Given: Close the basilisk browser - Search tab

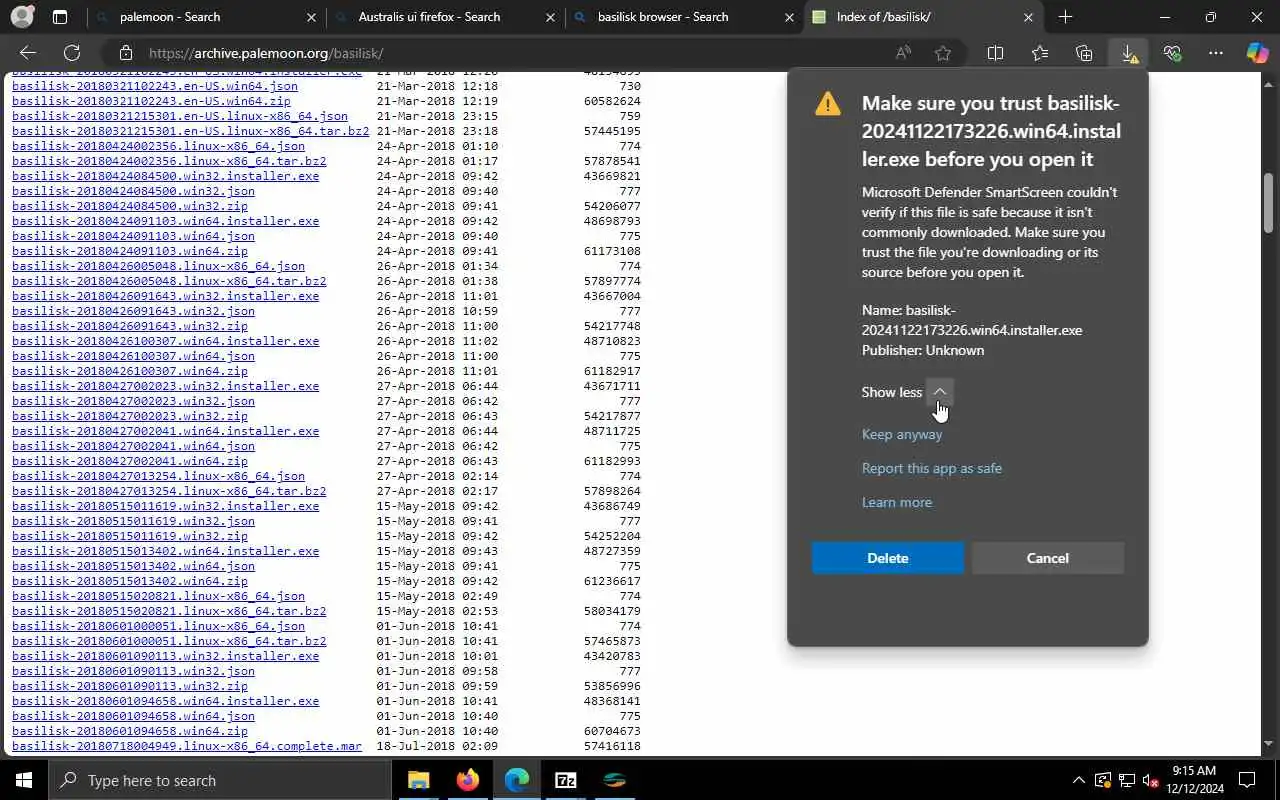Looking at the screenshot, I should [789, 17].
